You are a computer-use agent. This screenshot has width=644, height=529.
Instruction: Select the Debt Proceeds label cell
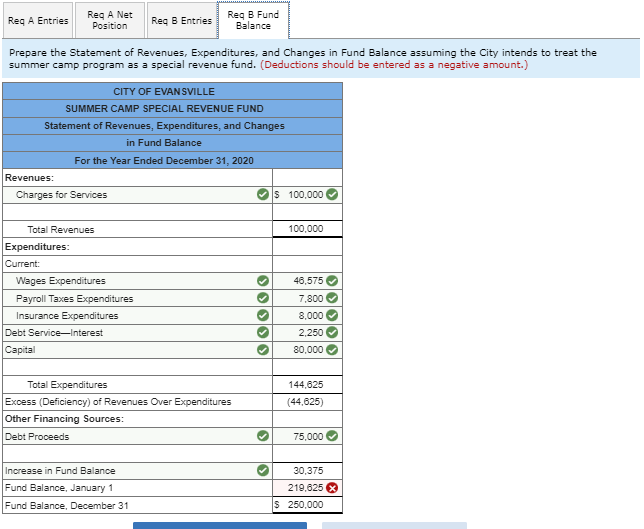138,436
